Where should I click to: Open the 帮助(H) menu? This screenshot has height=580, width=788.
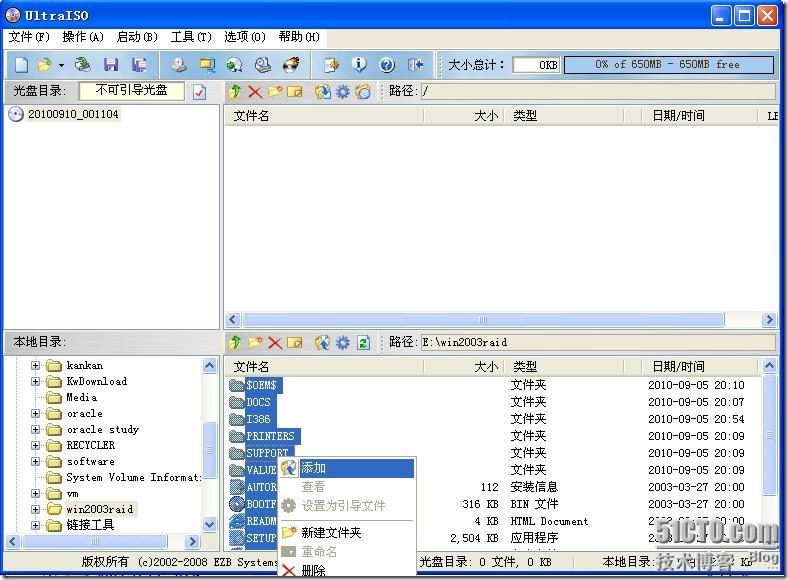point(299,37)
